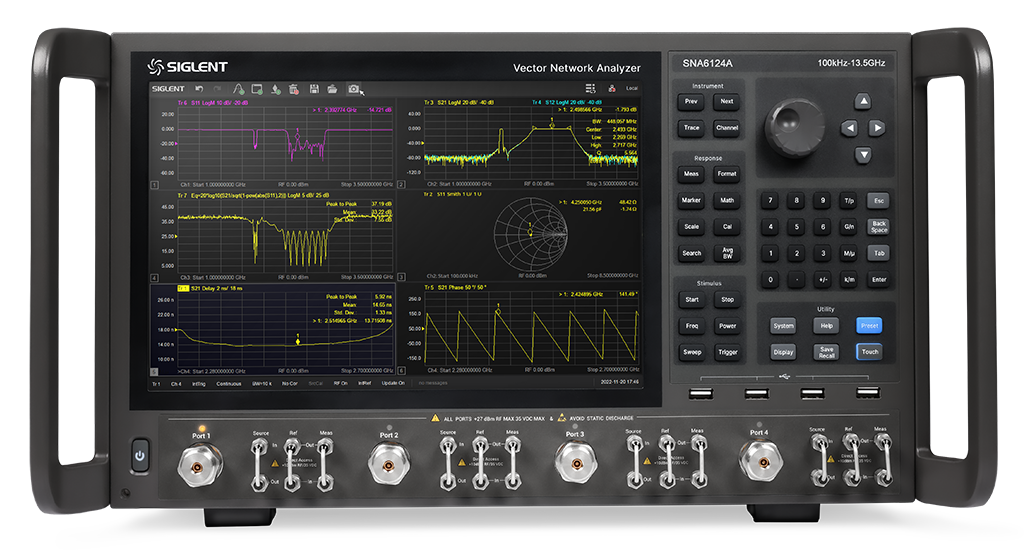Click the Cal button

727,227
